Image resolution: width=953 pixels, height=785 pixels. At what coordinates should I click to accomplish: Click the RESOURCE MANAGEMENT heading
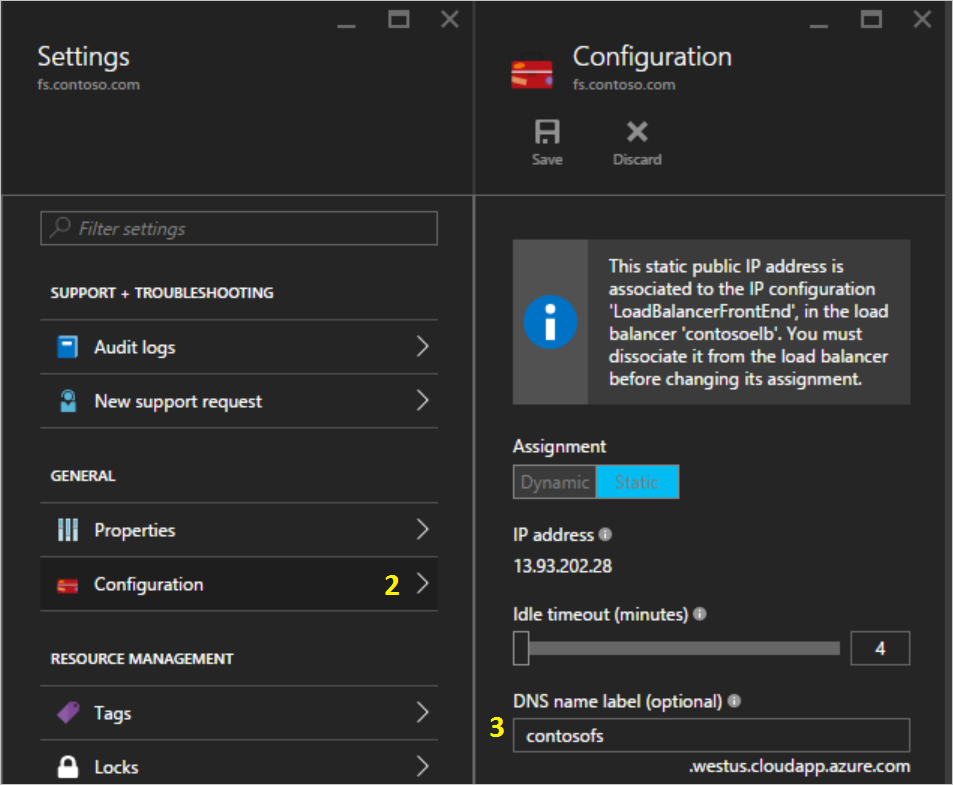click(142, 659)
